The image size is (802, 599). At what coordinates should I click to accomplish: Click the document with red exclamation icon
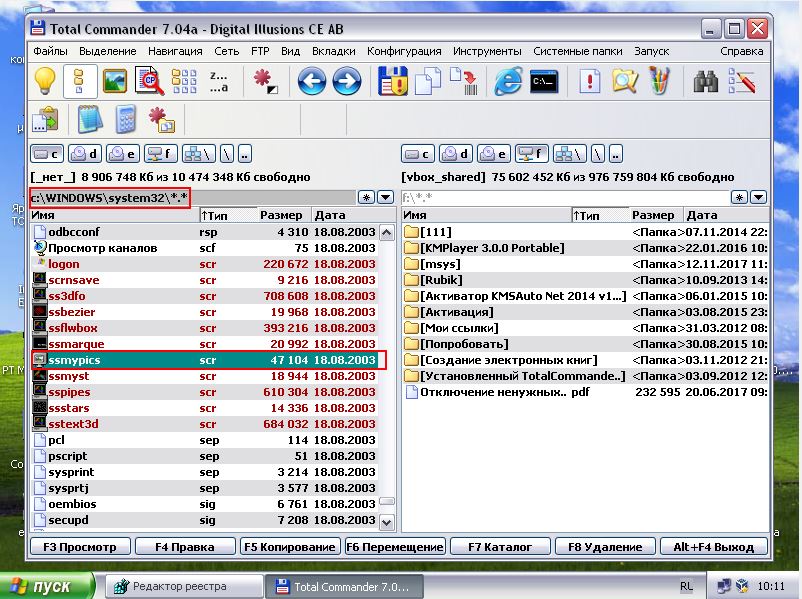click(589, 81)
